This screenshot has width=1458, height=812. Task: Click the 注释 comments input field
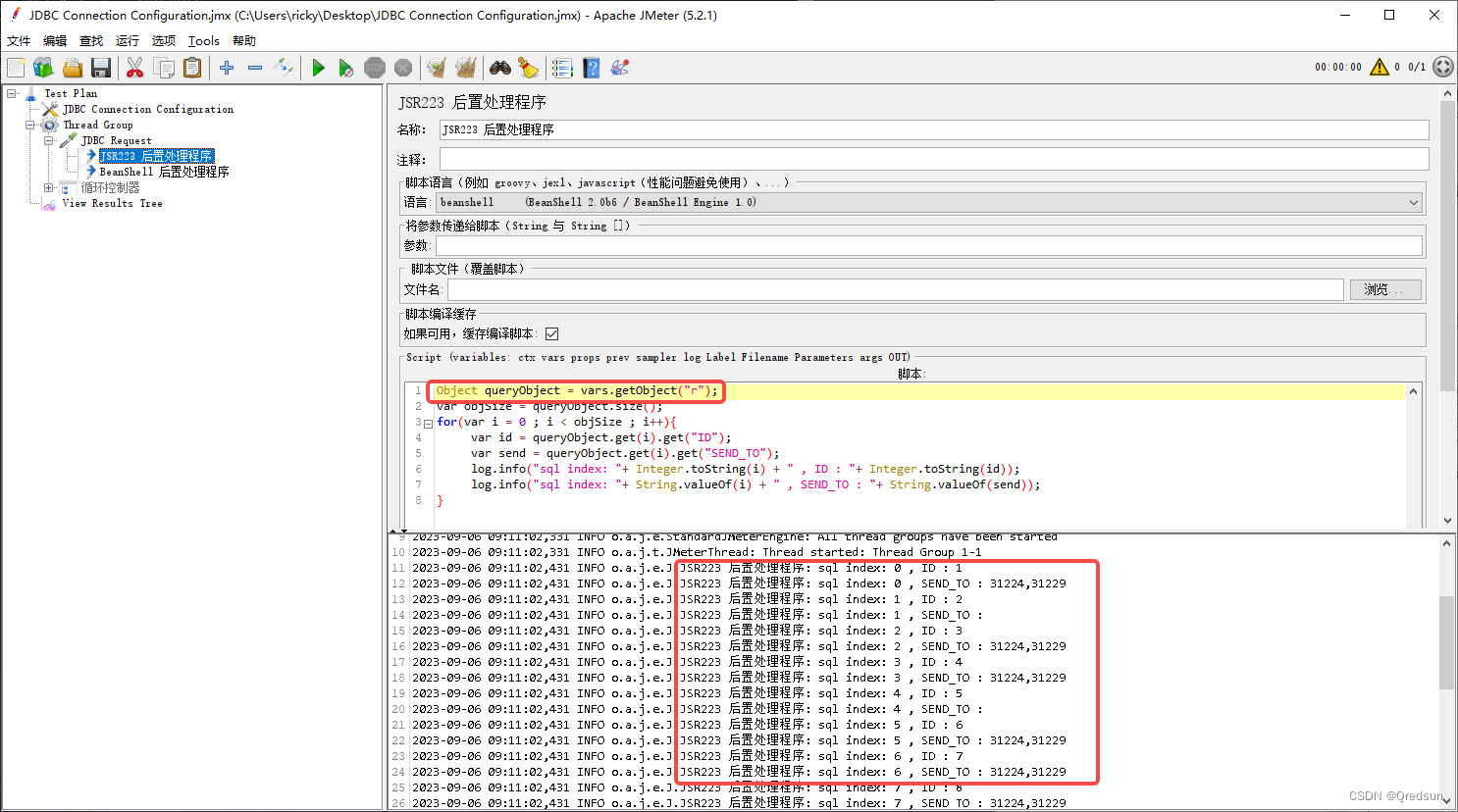tap(934, 159)
